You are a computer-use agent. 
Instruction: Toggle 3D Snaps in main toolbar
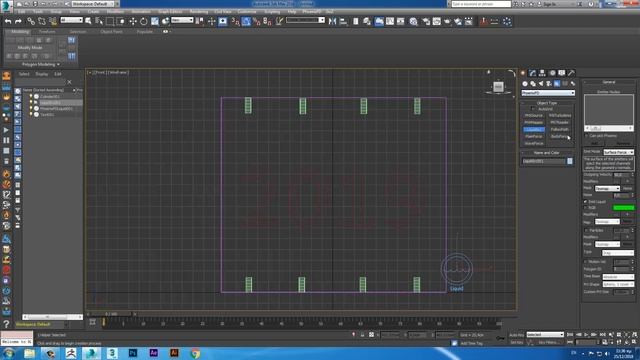point(235,21)
